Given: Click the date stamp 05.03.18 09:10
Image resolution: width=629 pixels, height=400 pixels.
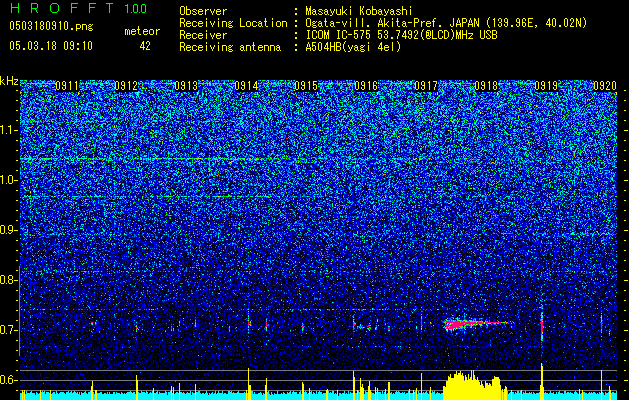Looking at the screenshot, I should click(51, 46).
